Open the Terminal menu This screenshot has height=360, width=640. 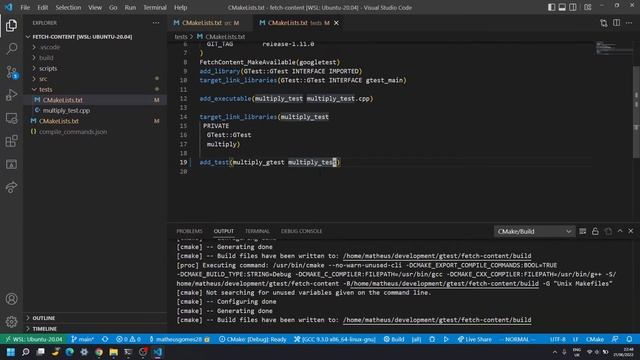[x=155, y=7]
